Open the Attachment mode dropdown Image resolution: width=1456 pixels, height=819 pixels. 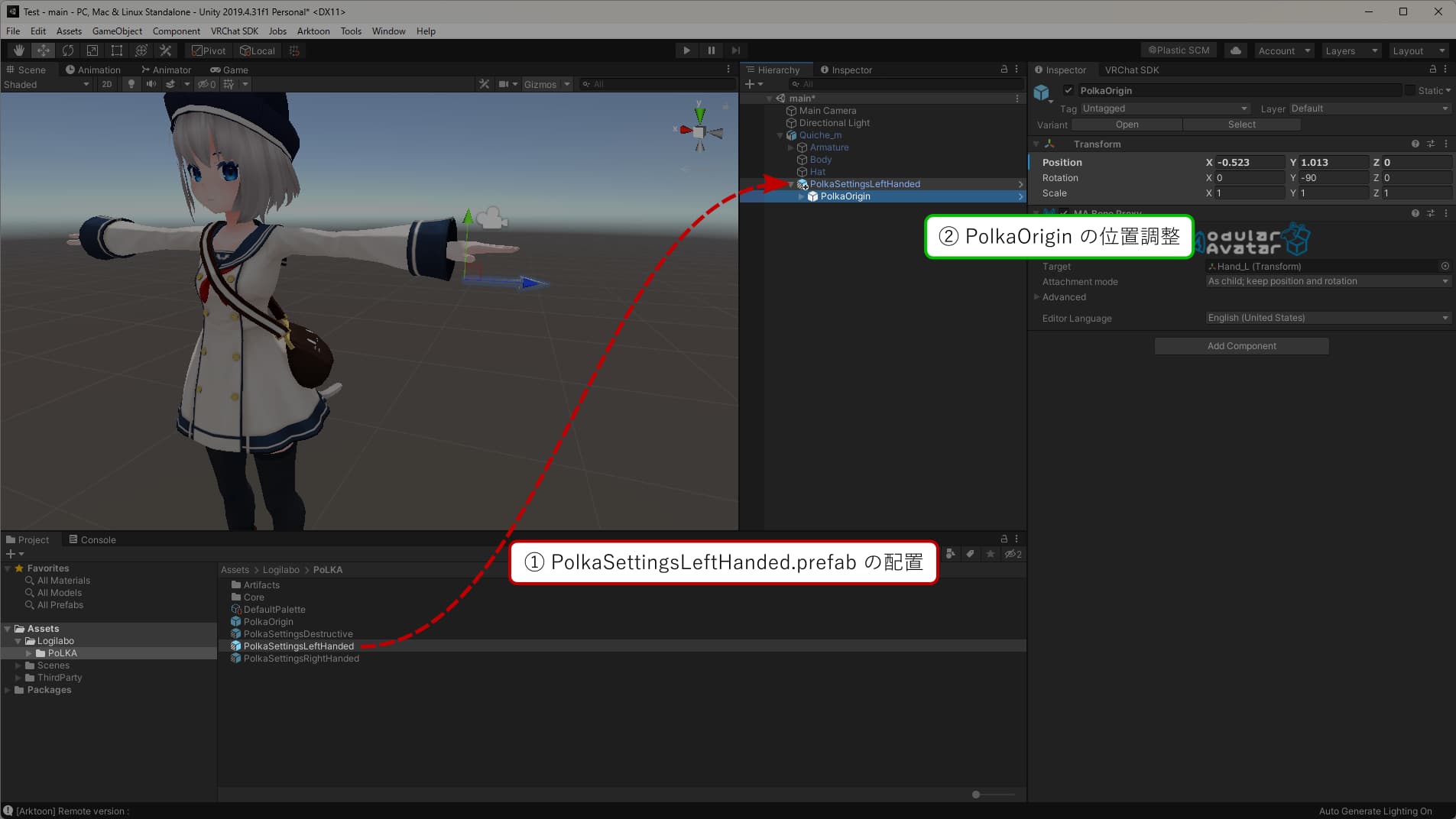tap(1327, 281)
